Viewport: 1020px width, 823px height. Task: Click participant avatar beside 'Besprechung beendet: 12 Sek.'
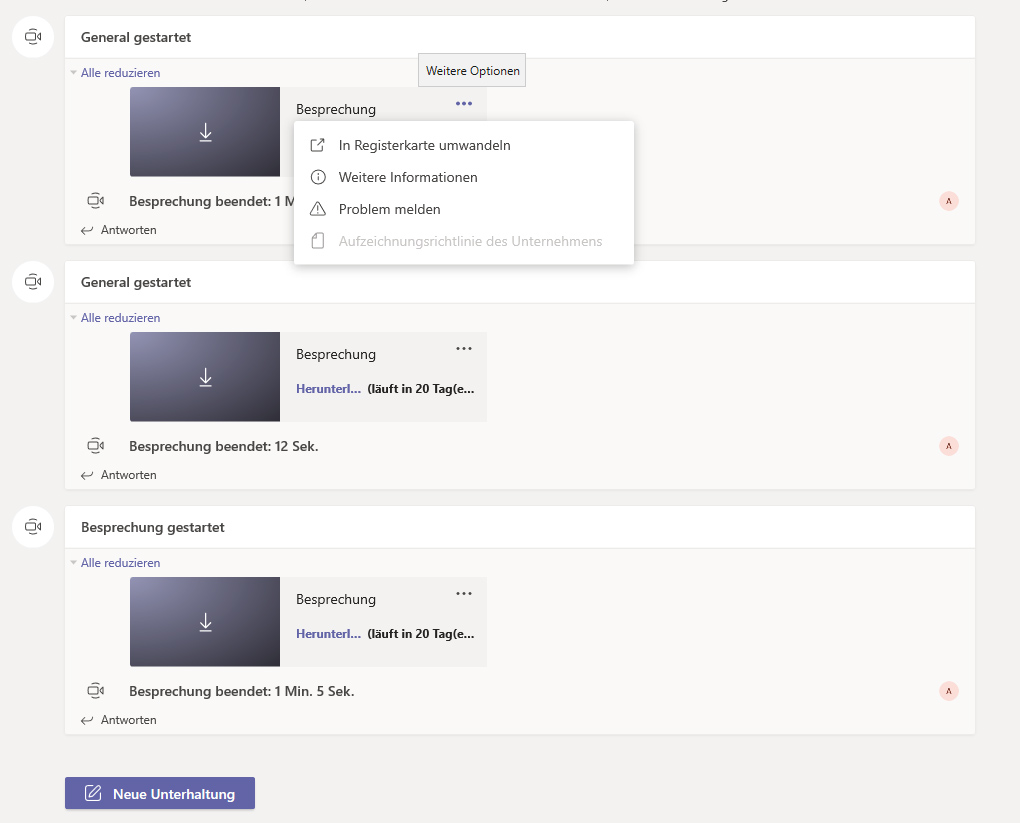coord(948,446)
